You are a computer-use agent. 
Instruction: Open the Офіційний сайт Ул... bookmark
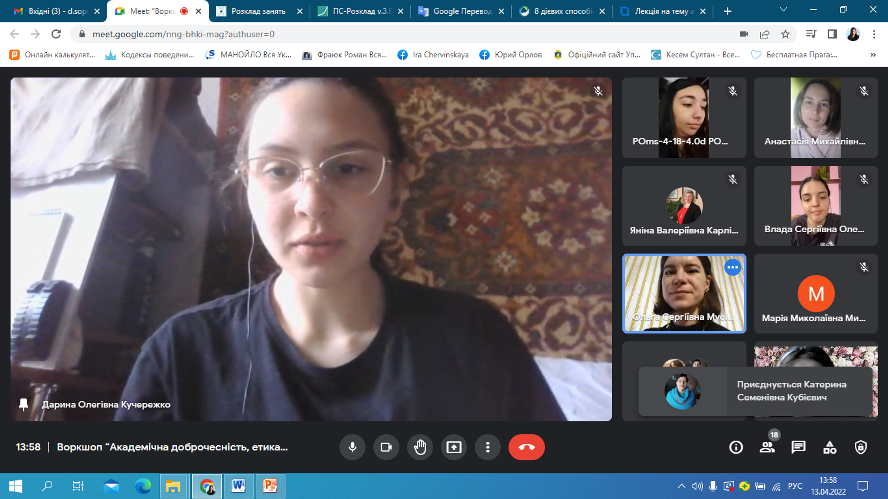[x=597, y=55]
